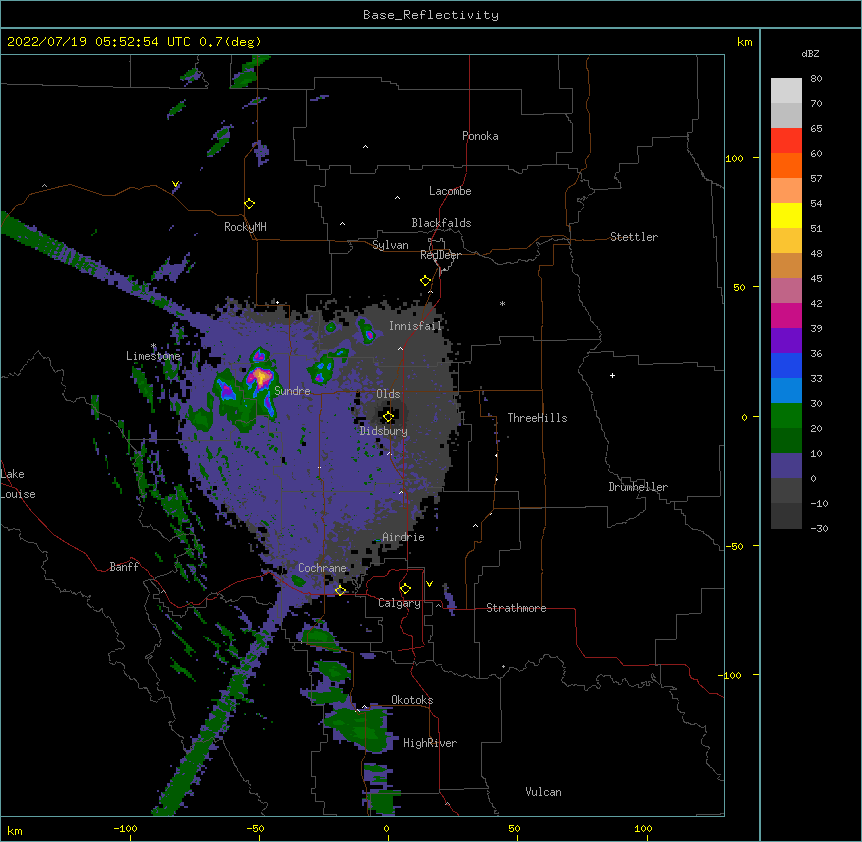Select the yellow 51-54 dBZ legend swatch
The image size is (862, 842).
(x=786, y=216)
